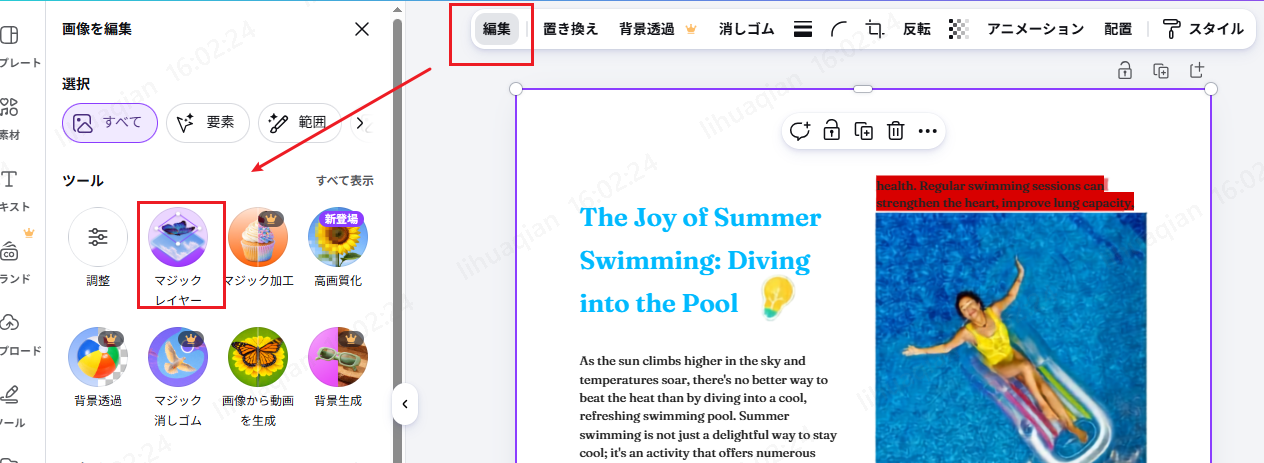Image resolution: width=1264 pixels, height=463 pixels.
Task: Open the border style lines icon
Action: (x=802, y=29)
